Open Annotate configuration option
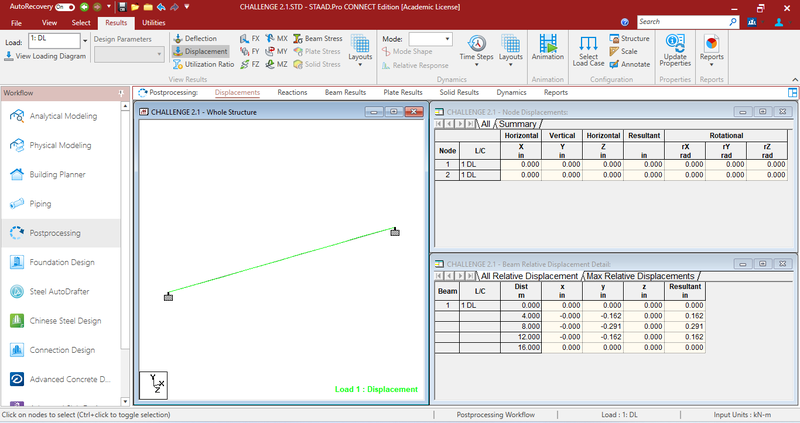The image size is (800, 423). pyautogui.click(x=630, y=64)
